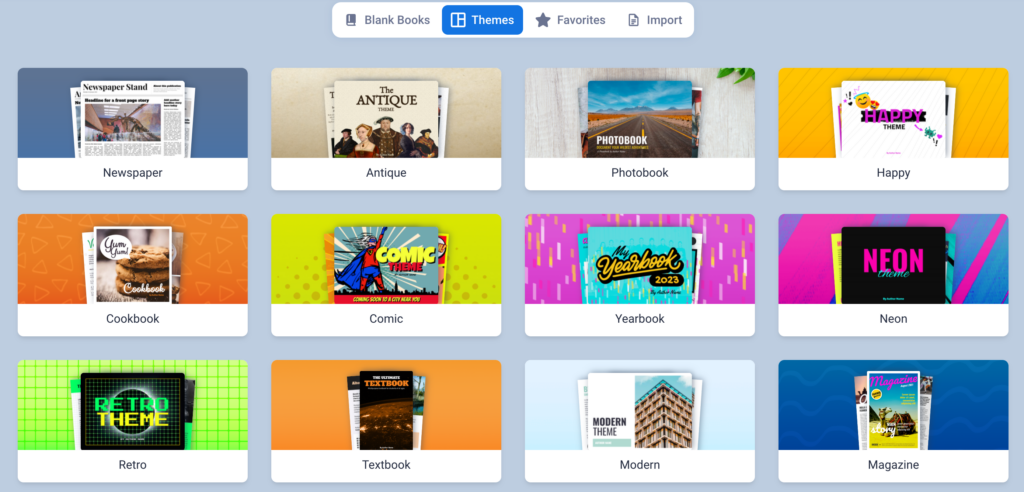Screen dimensions: 1024x492
Task: Select the Retro theme preview image
Action: point(133,405)
